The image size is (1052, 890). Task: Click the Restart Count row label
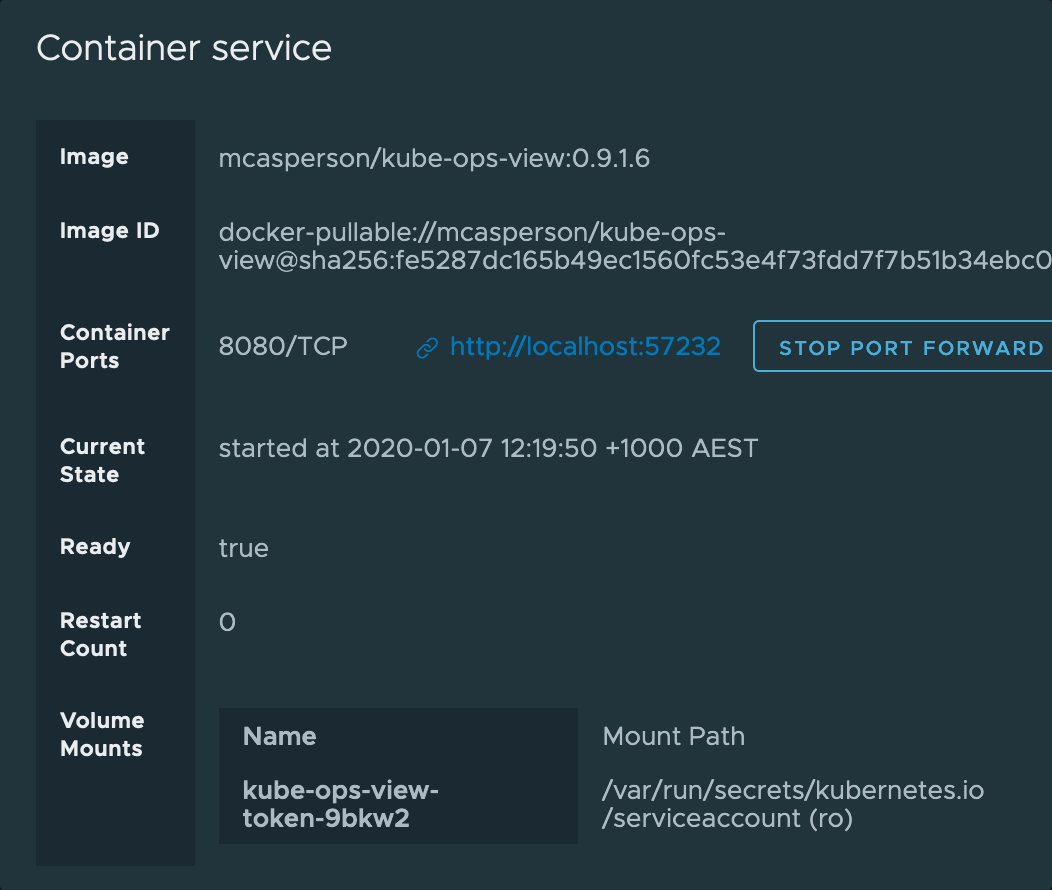100,634
